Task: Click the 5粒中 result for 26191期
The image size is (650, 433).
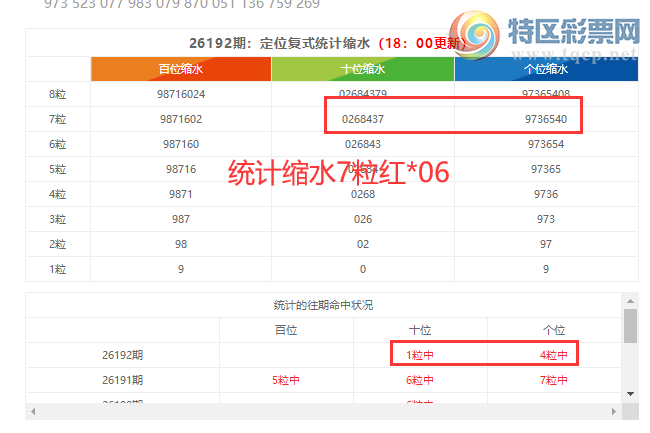Action: pos(286,380)
